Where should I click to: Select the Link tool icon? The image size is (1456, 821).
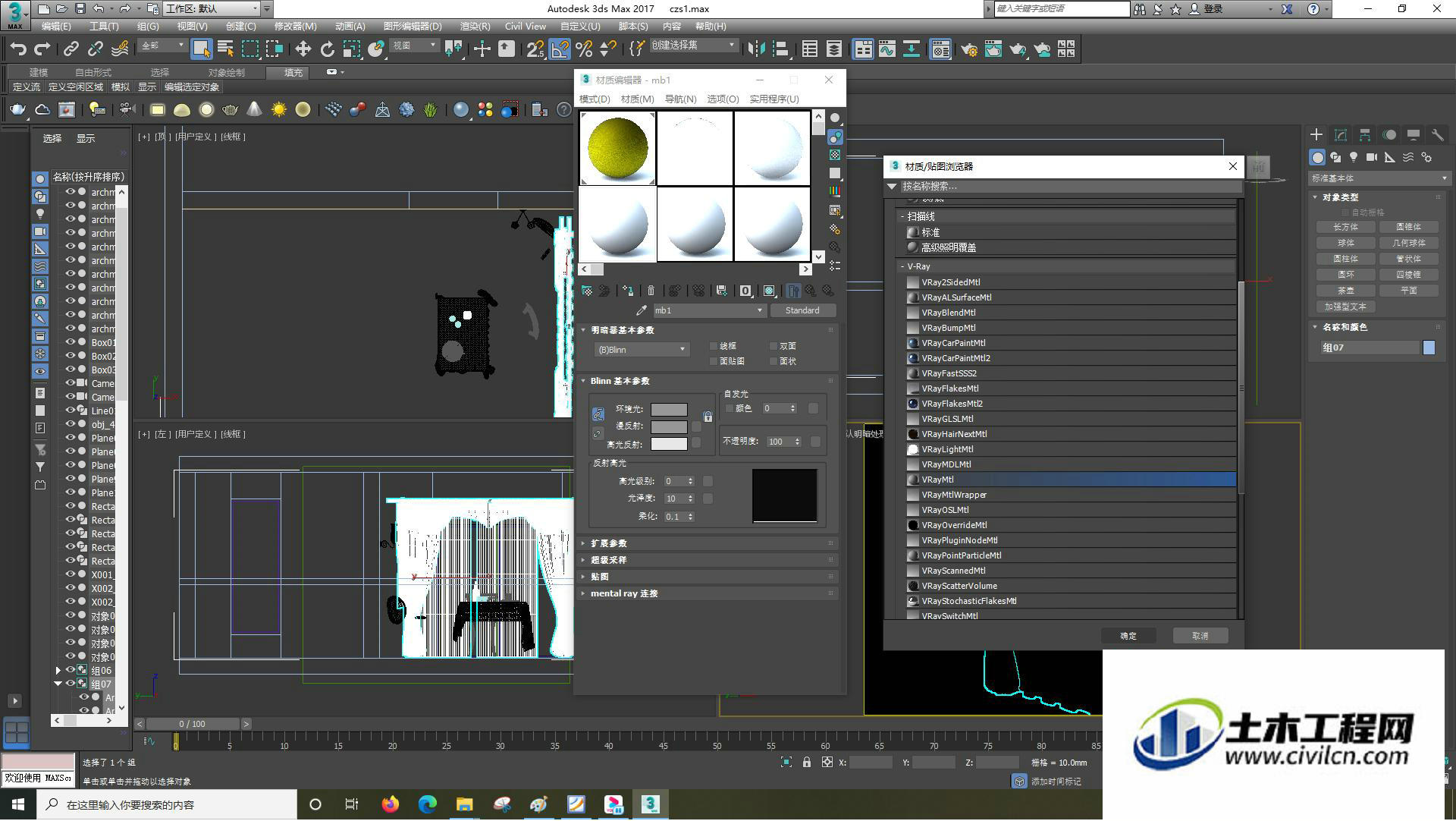[71, 49]
